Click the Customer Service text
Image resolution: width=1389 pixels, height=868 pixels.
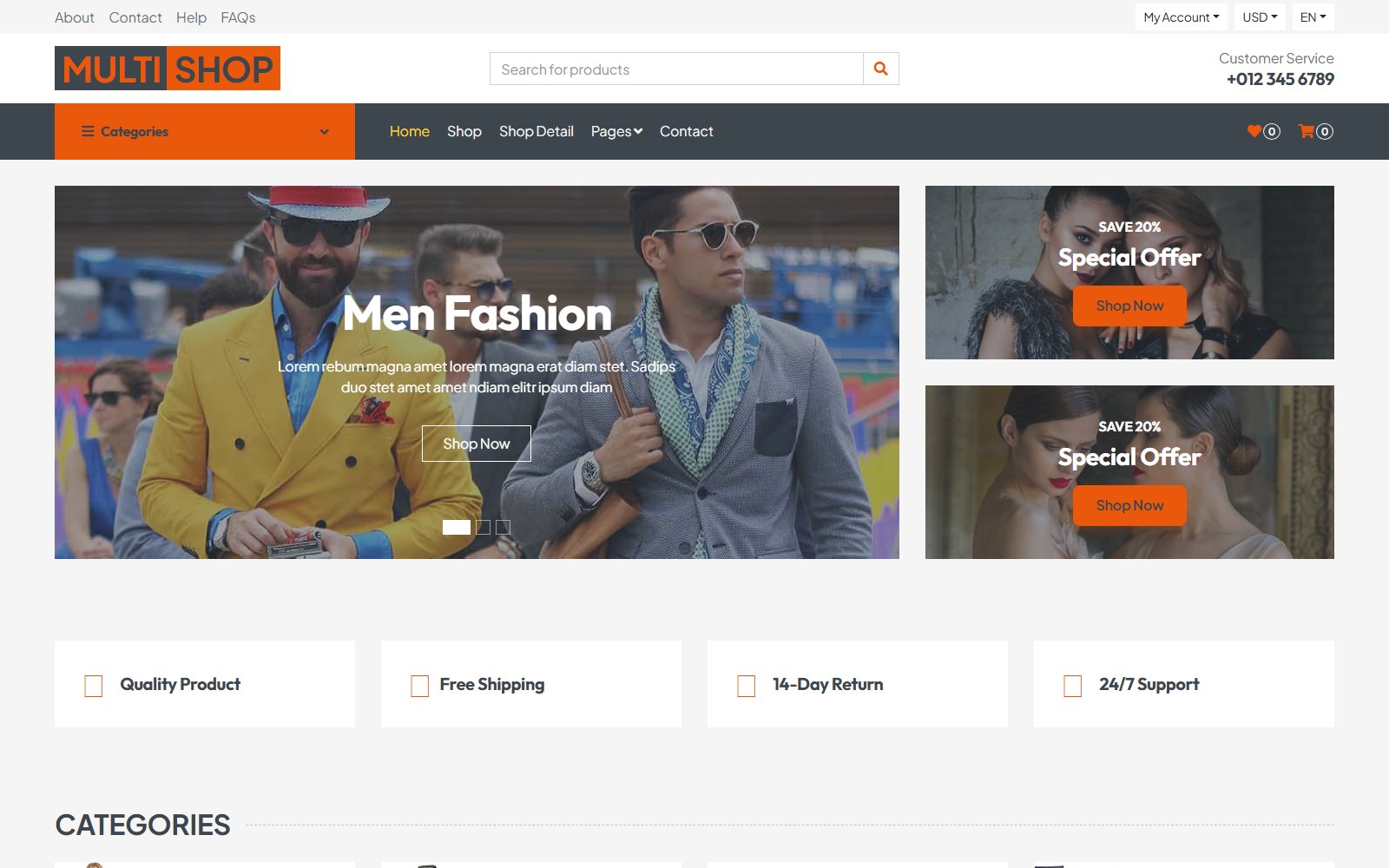coord(1276,58)
